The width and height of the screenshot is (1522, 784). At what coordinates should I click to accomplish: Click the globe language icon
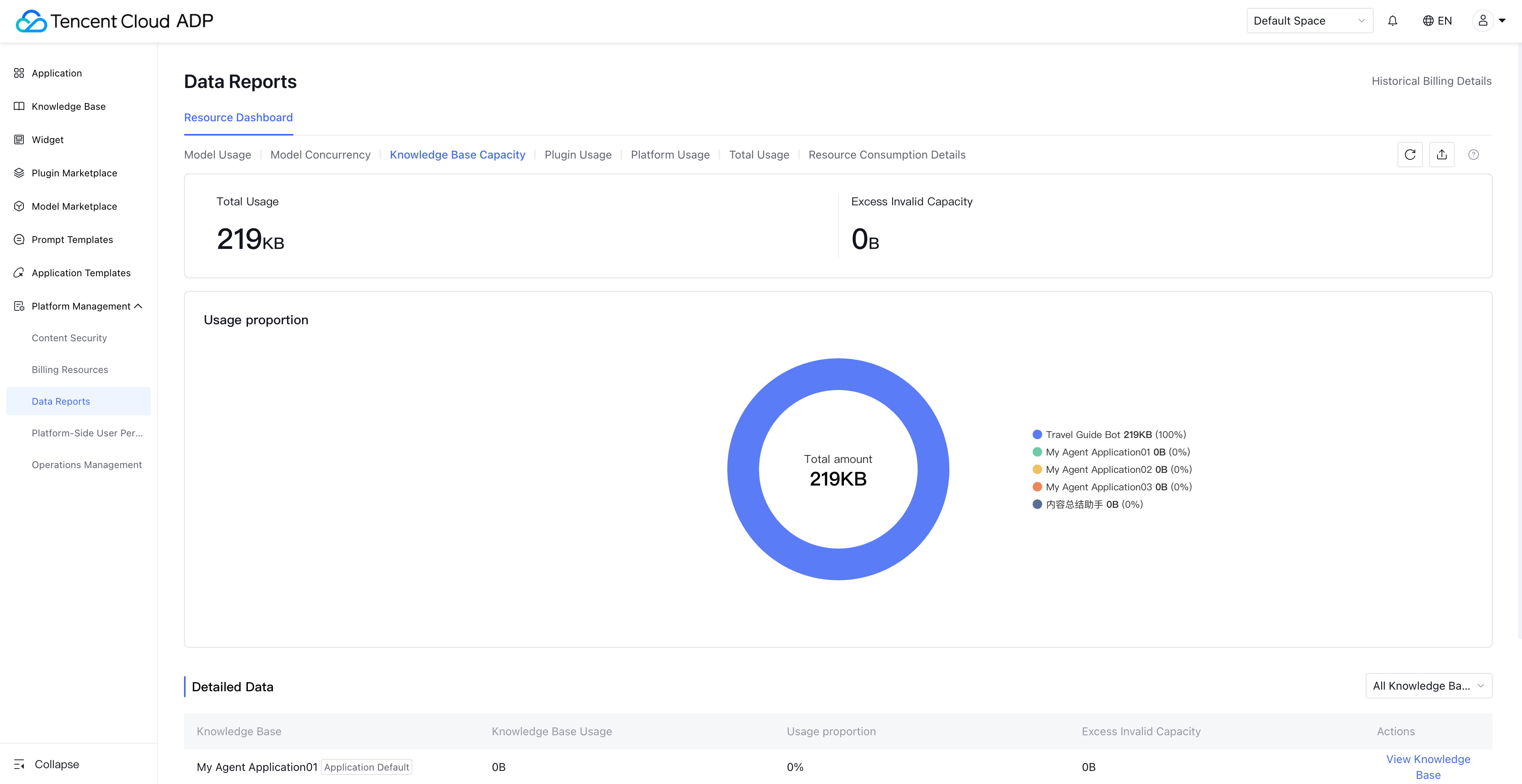click(1428, 21)
